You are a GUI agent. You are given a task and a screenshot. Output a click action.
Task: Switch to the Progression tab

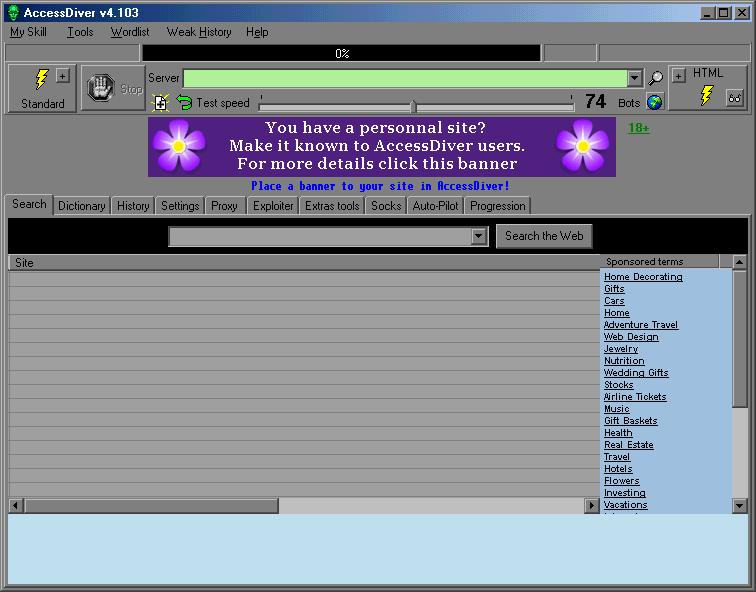498,206
